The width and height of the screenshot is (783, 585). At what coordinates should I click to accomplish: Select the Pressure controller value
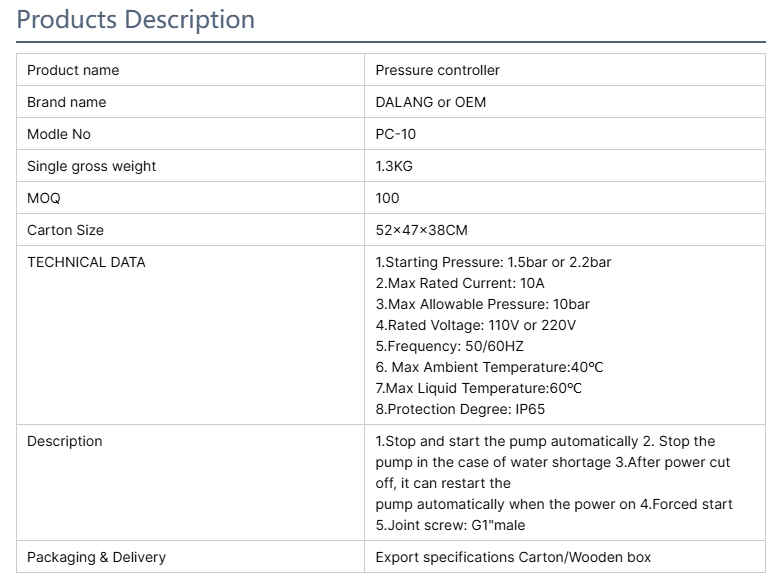pyautogui.click(x=437, y=70)
